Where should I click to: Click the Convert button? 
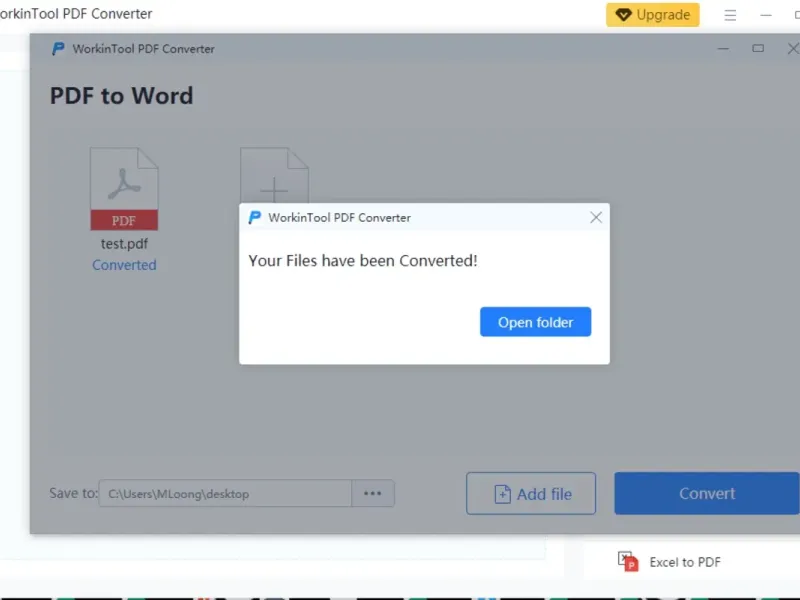(707, 493)
